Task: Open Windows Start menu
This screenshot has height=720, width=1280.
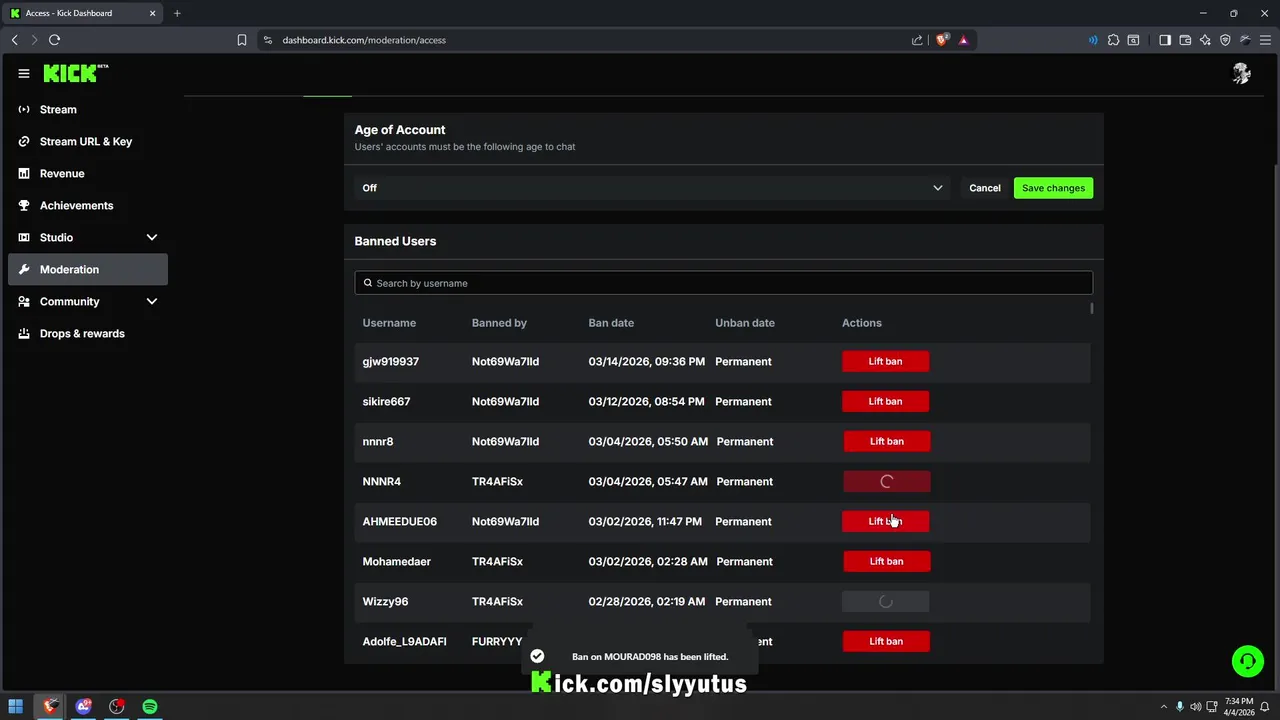Action: pyautogui.click(x=15, y=707)
